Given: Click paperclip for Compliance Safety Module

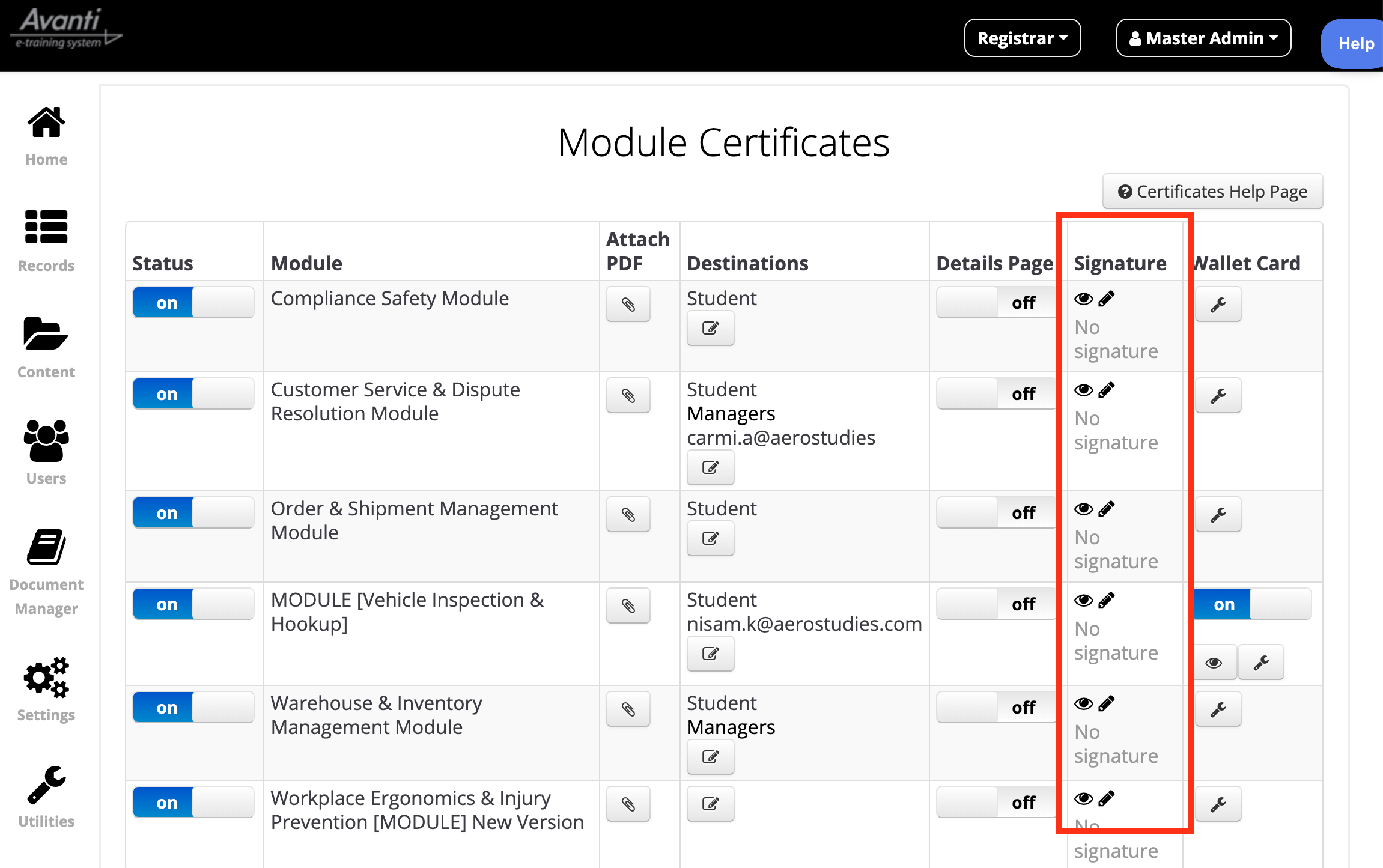Looking at the screenshot, I should point(628,305).
